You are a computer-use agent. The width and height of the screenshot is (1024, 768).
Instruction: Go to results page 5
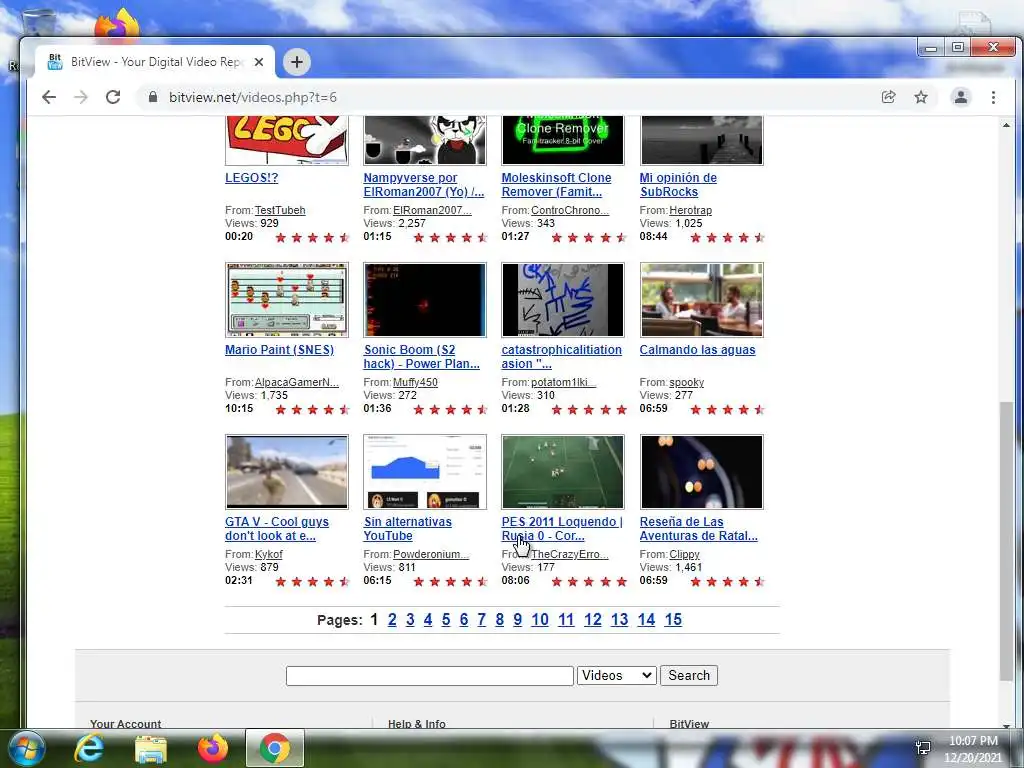coord(446,620)
